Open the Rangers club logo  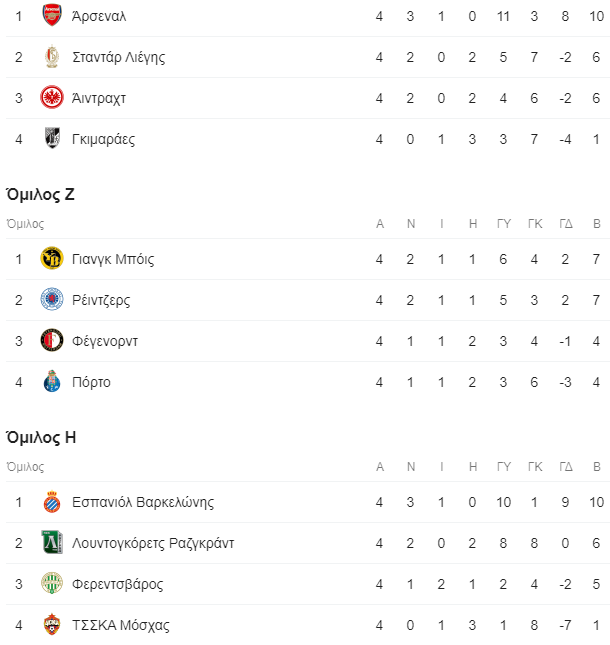52,299
